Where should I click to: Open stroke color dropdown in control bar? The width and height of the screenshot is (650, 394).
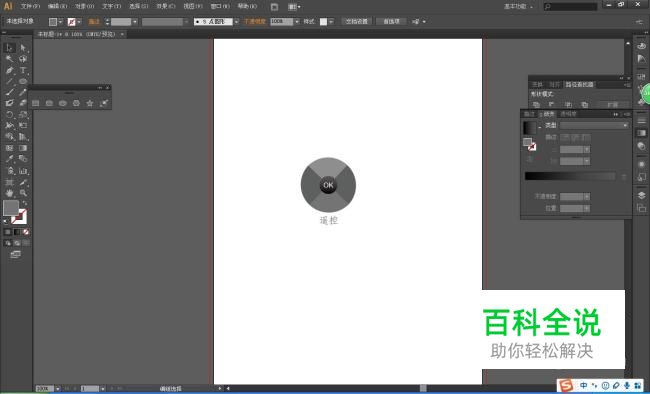tap(79, 22)
